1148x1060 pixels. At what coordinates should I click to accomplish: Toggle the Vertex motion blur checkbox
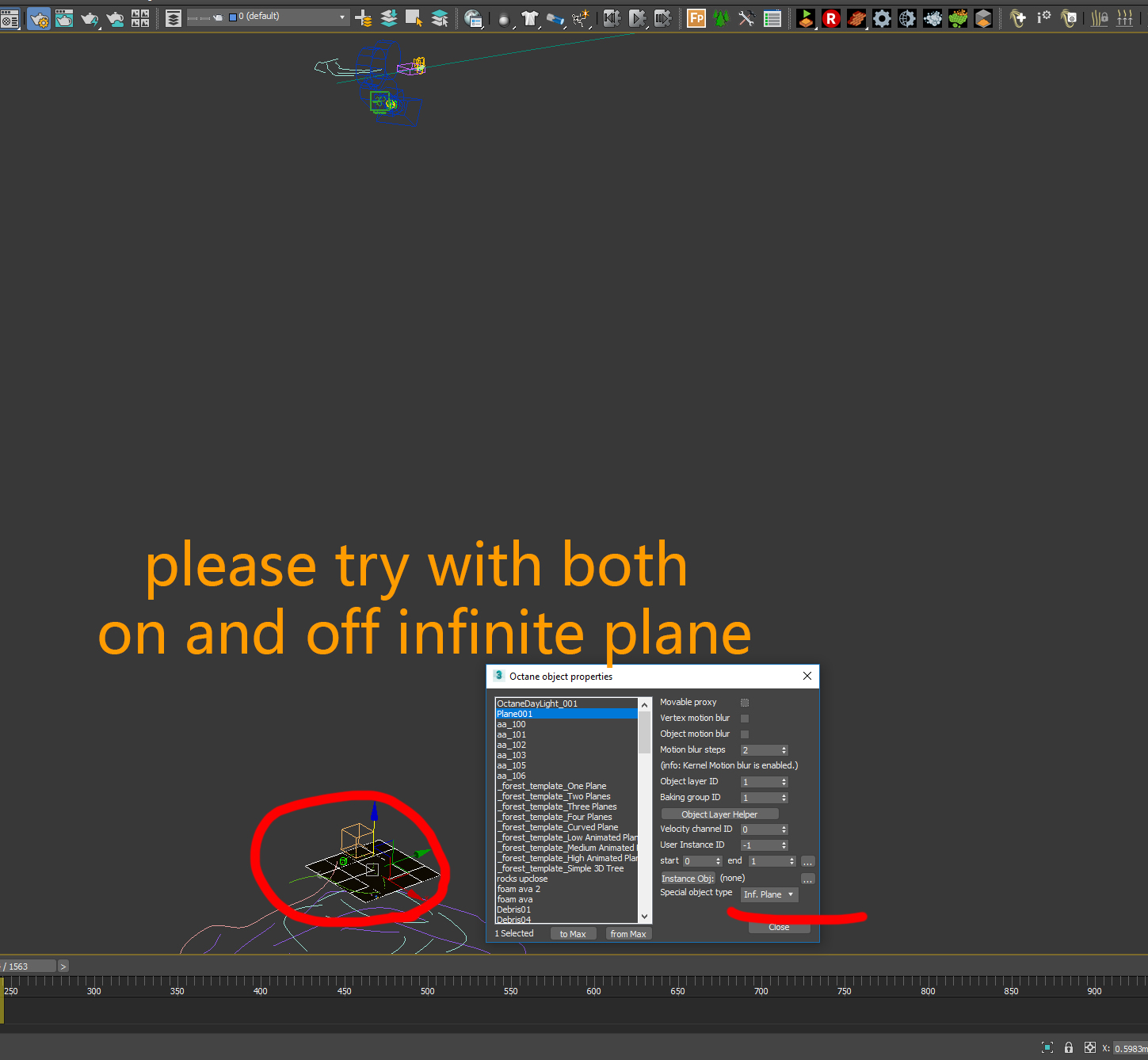click(x=745, y=719)
